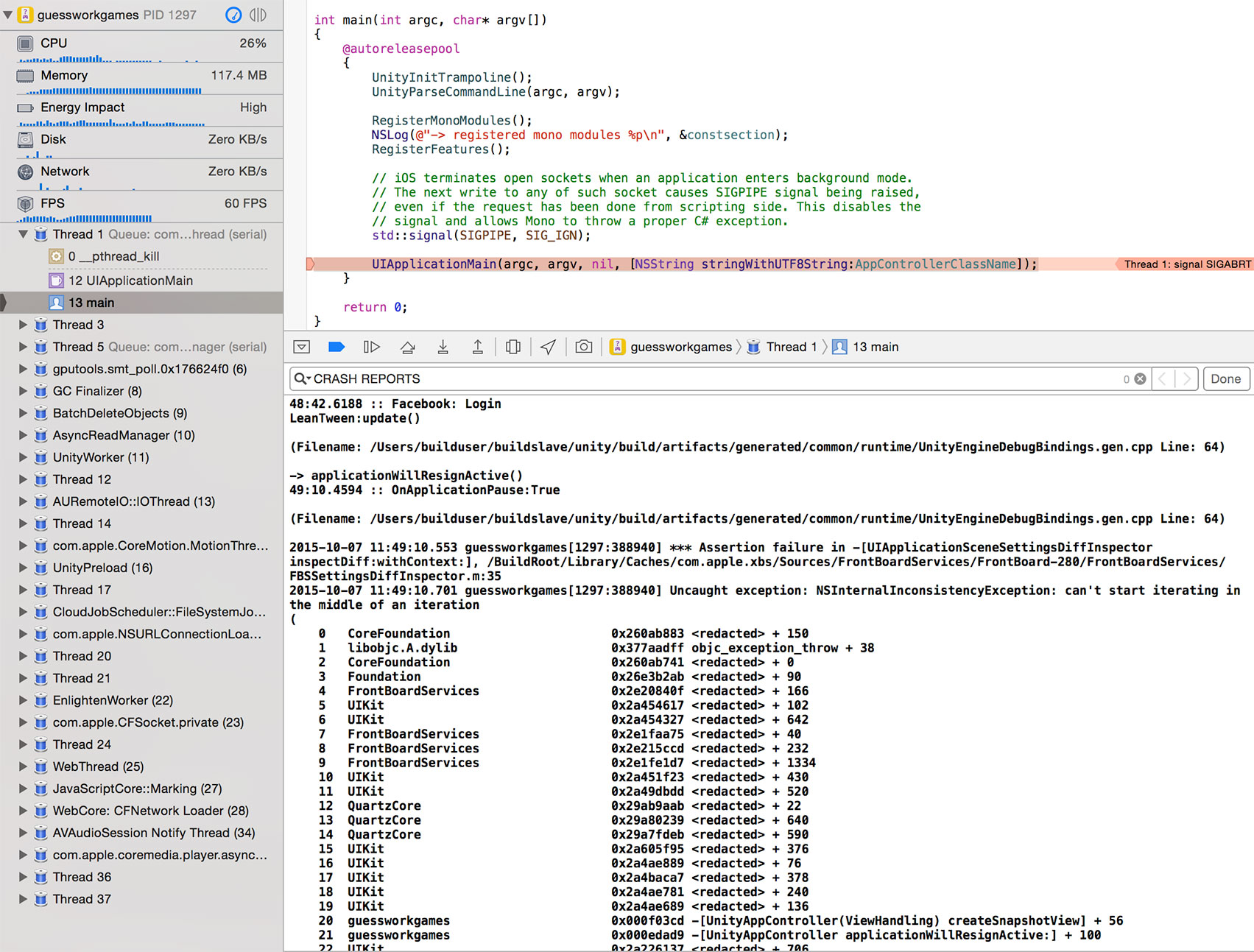Open the FPS gauge
This screenshot has height=952, width=1254.
pos(141,207)
